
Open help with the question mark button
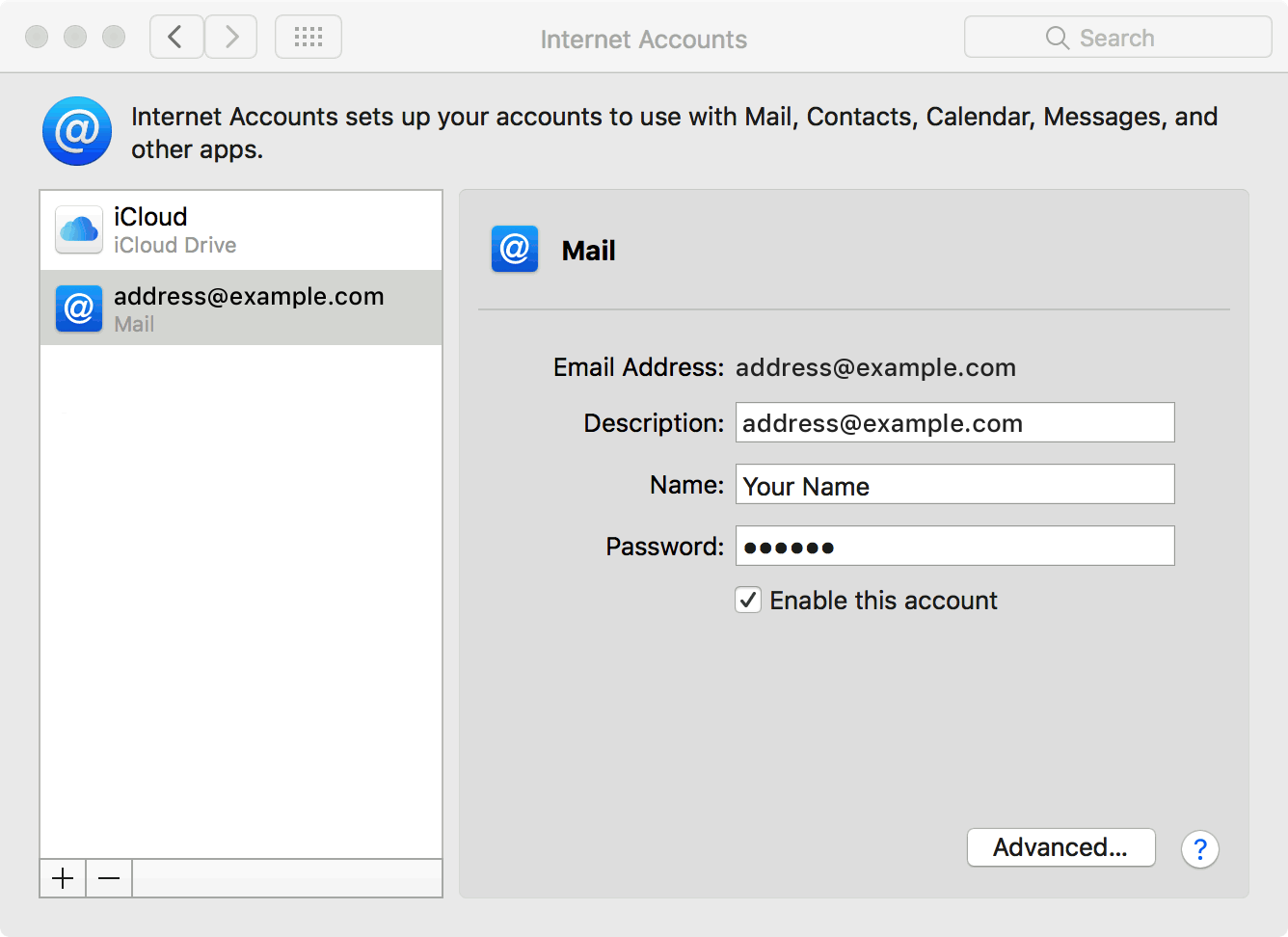pos(1199,849)
